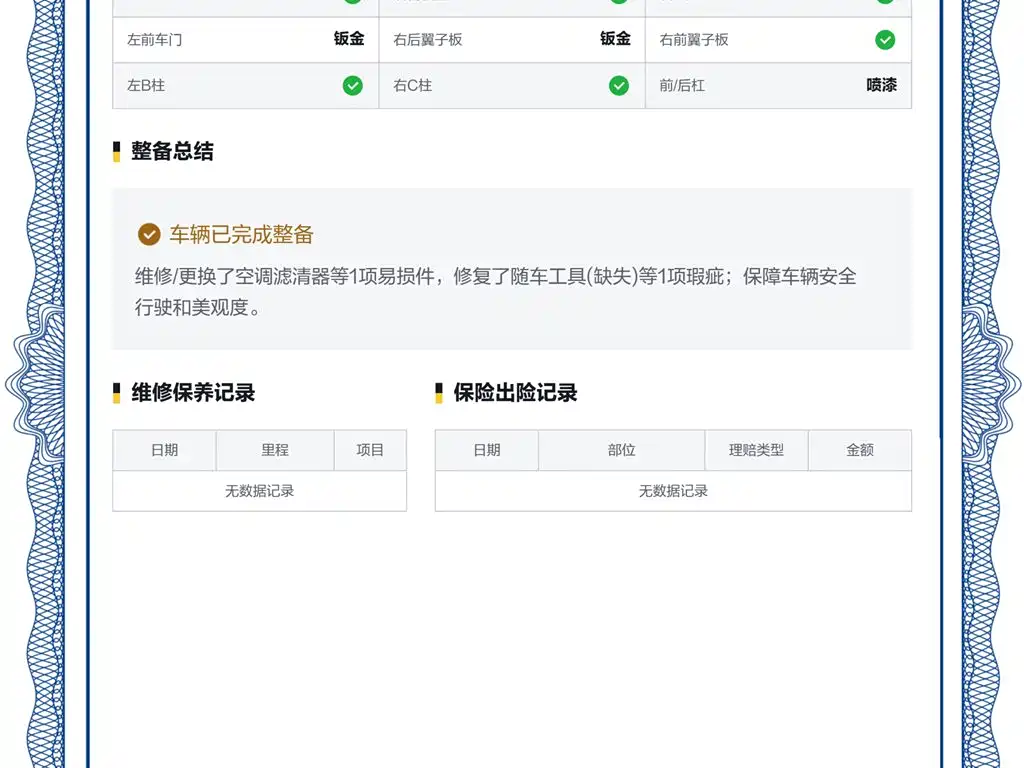Click 无数据记录 row under 保险出险记录

tap(673, 491)
